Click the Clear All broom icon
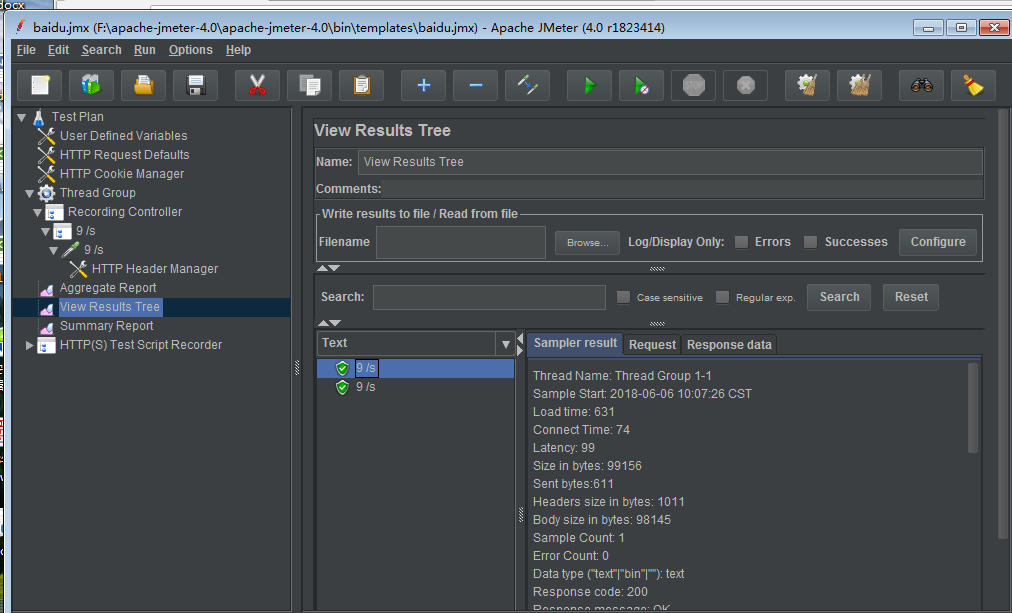 click(x=859, y=86)
